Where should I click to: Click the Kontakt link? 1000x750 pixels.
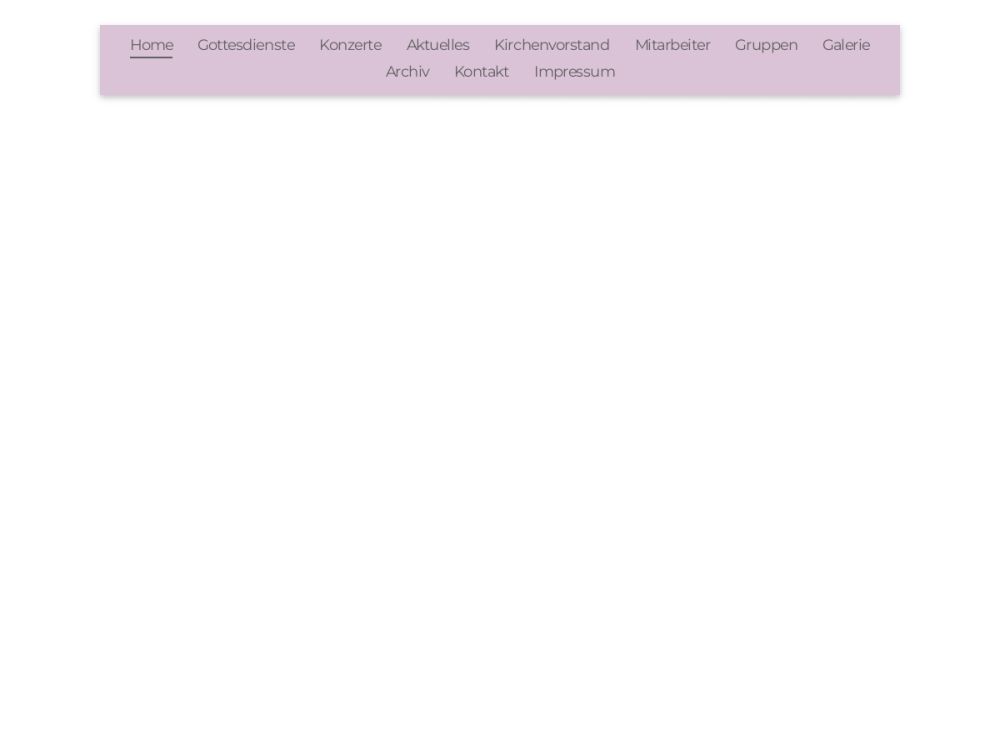click(x=481, y=72)
